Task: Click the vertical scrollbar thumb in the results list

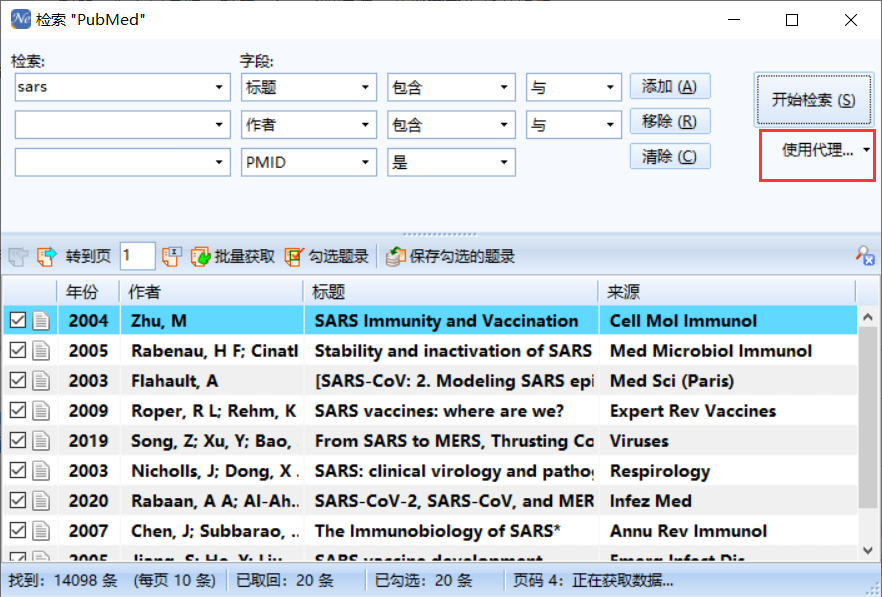Action: point(868,418)
